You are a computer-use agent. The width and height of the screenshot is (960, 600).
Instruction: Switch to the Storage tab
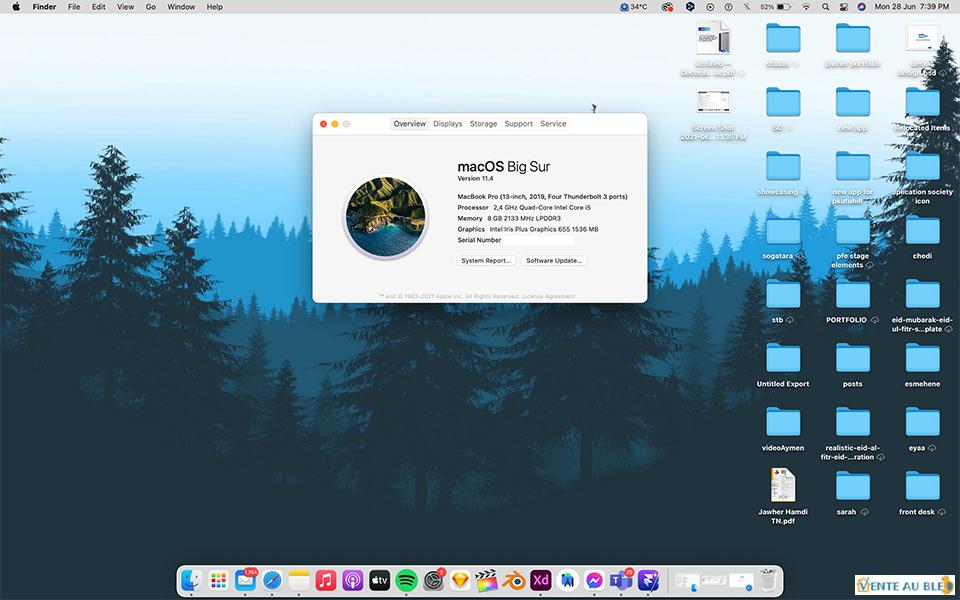(x=483, y=124)
